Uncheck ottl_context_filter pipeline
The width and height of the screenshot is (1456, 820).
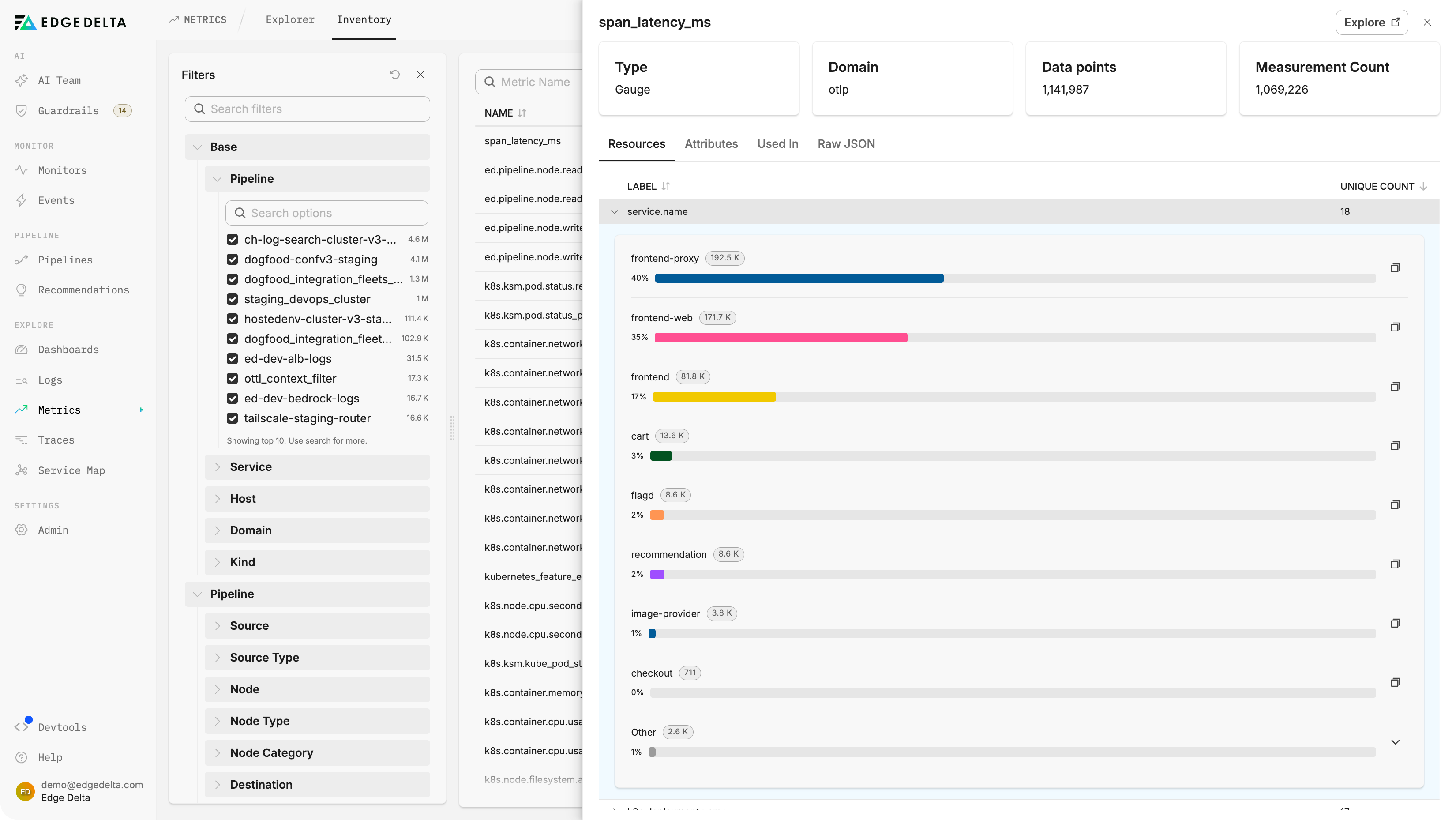[x=233, y=378]
